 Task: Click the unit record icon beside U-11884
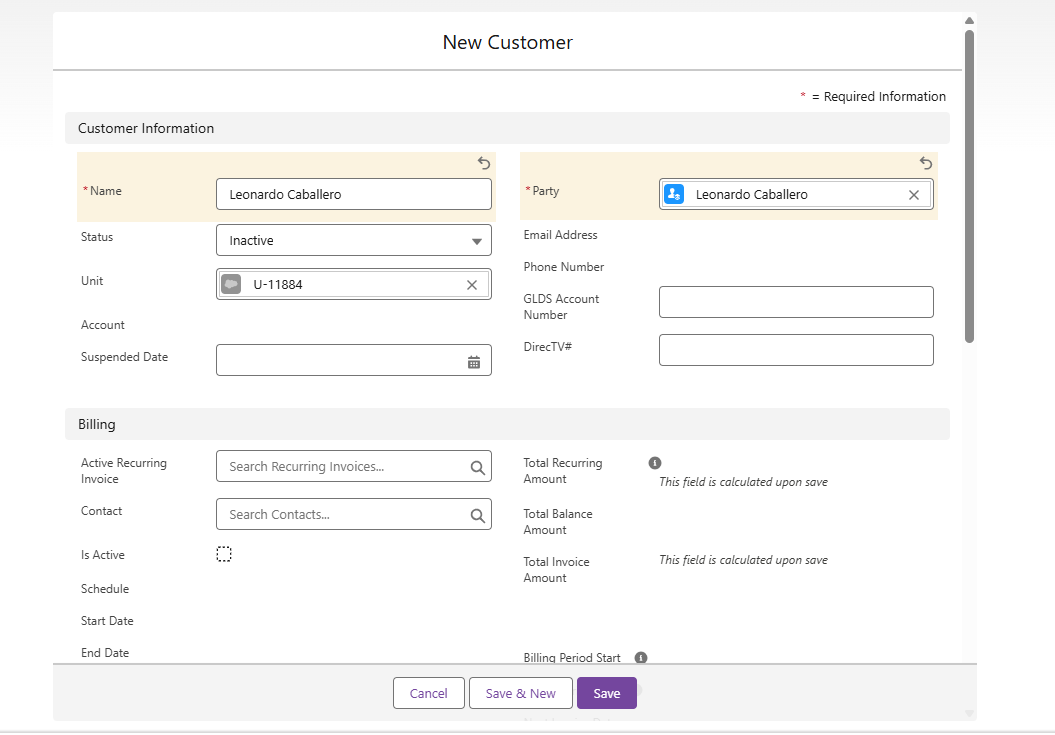(x=231, y=284)
